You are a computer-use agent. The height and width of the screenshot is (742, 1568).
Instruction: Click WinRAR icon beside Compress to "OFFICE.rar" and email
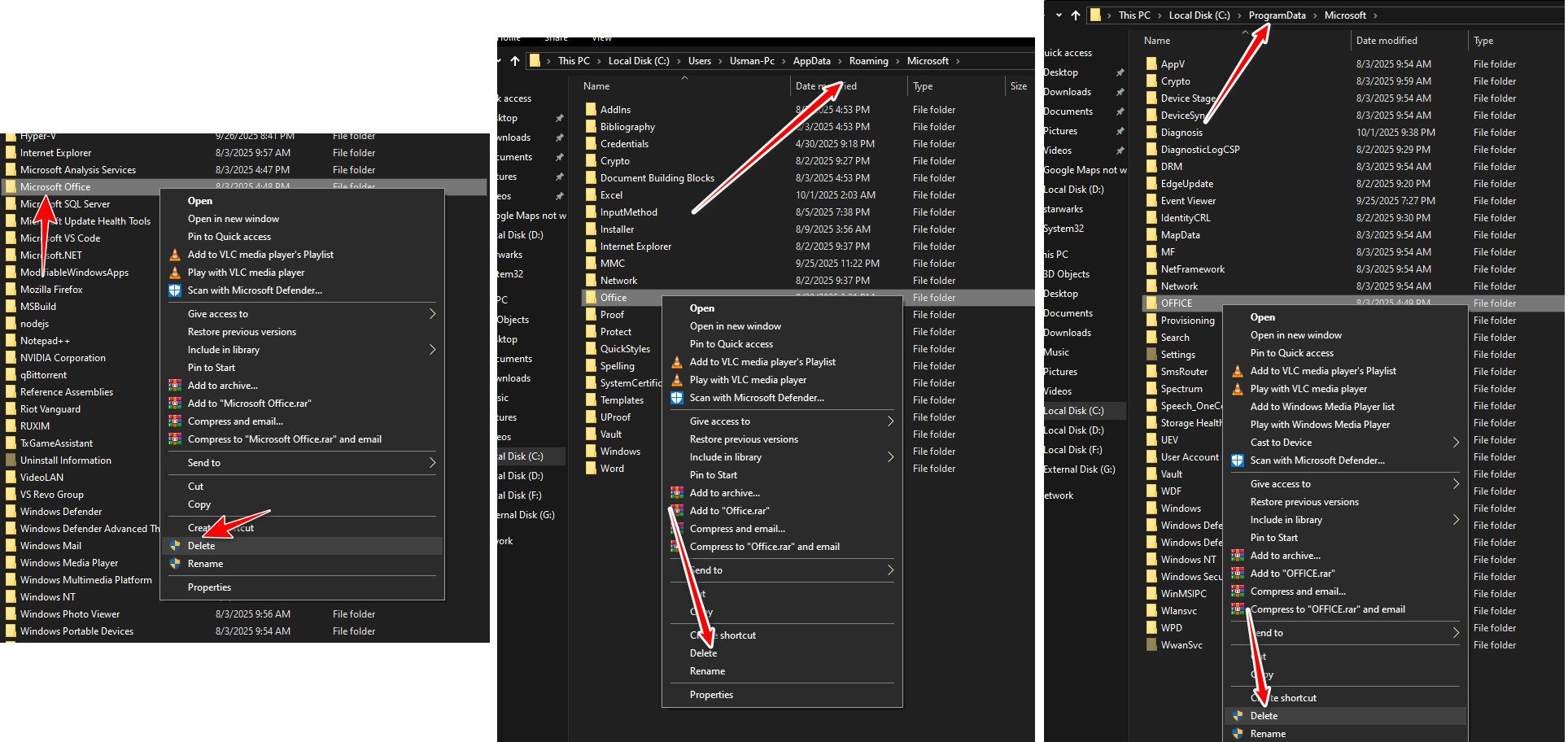[1237, 609]
